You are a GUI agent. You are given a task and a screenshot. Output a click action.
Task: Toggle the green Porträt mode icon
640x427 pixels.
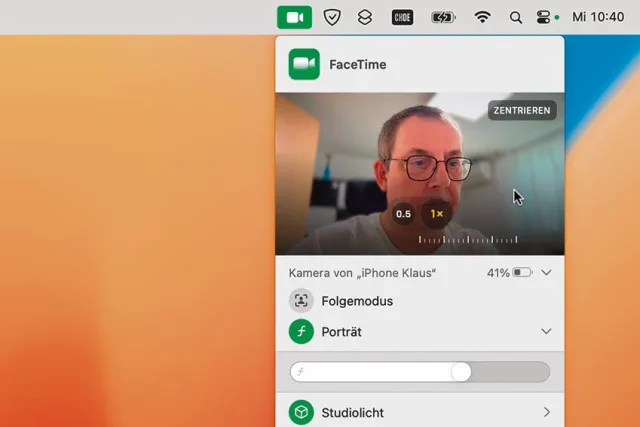pos(301,331)
